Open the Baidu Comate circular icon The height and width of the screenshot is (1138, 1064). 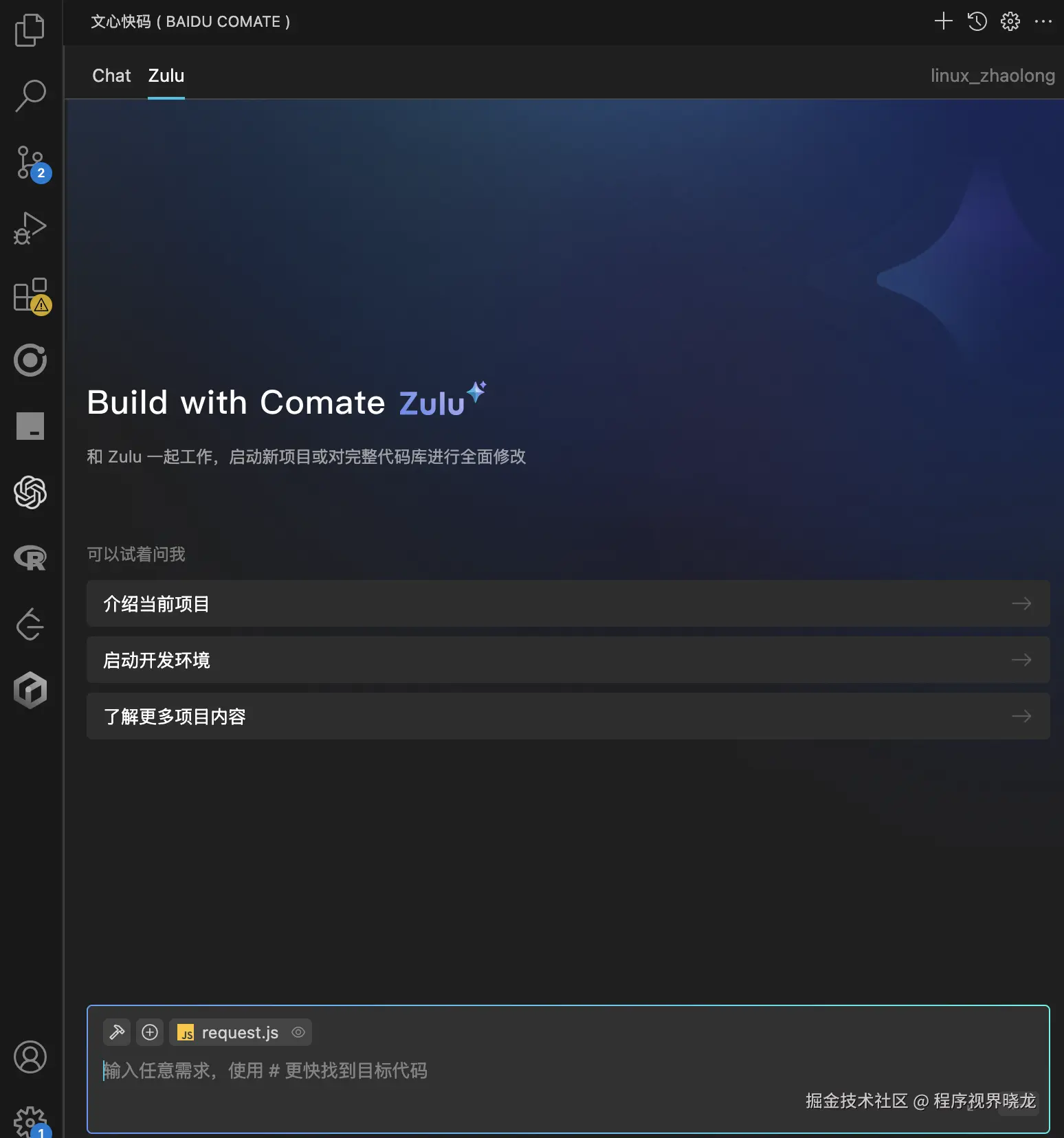30,359
